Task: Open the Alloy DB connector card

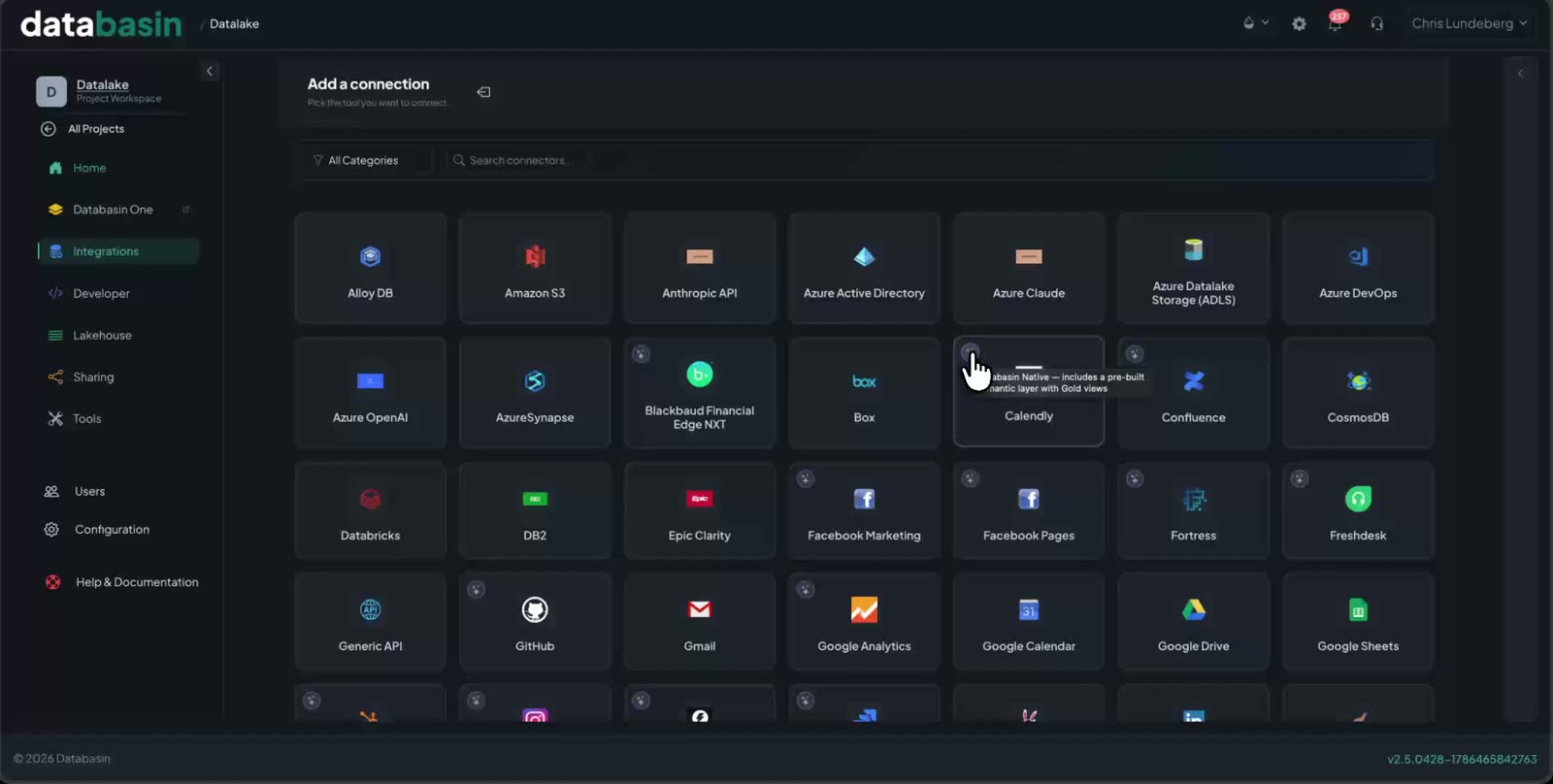Action: tap(370, 268)
